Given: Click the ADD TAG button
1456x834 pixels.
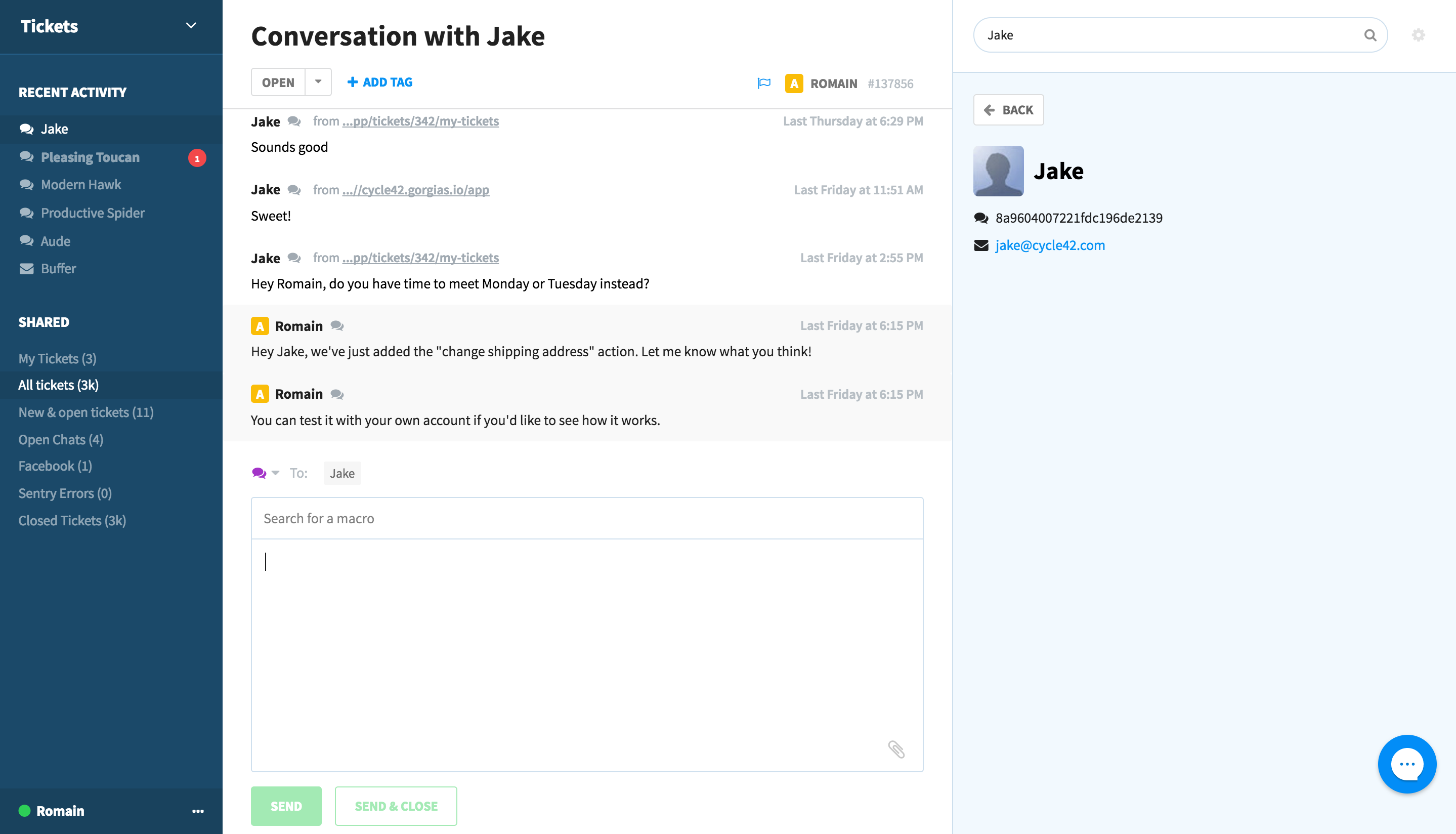Looking at the screenshot, I should coord(379,82).
